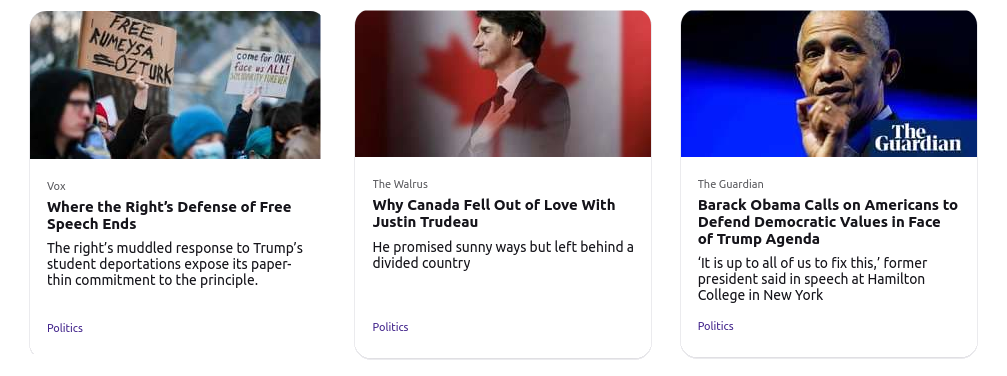
Task: Click the 'Free Rumeysa Ozturk' sign in photo
Action: click(127, 48)
